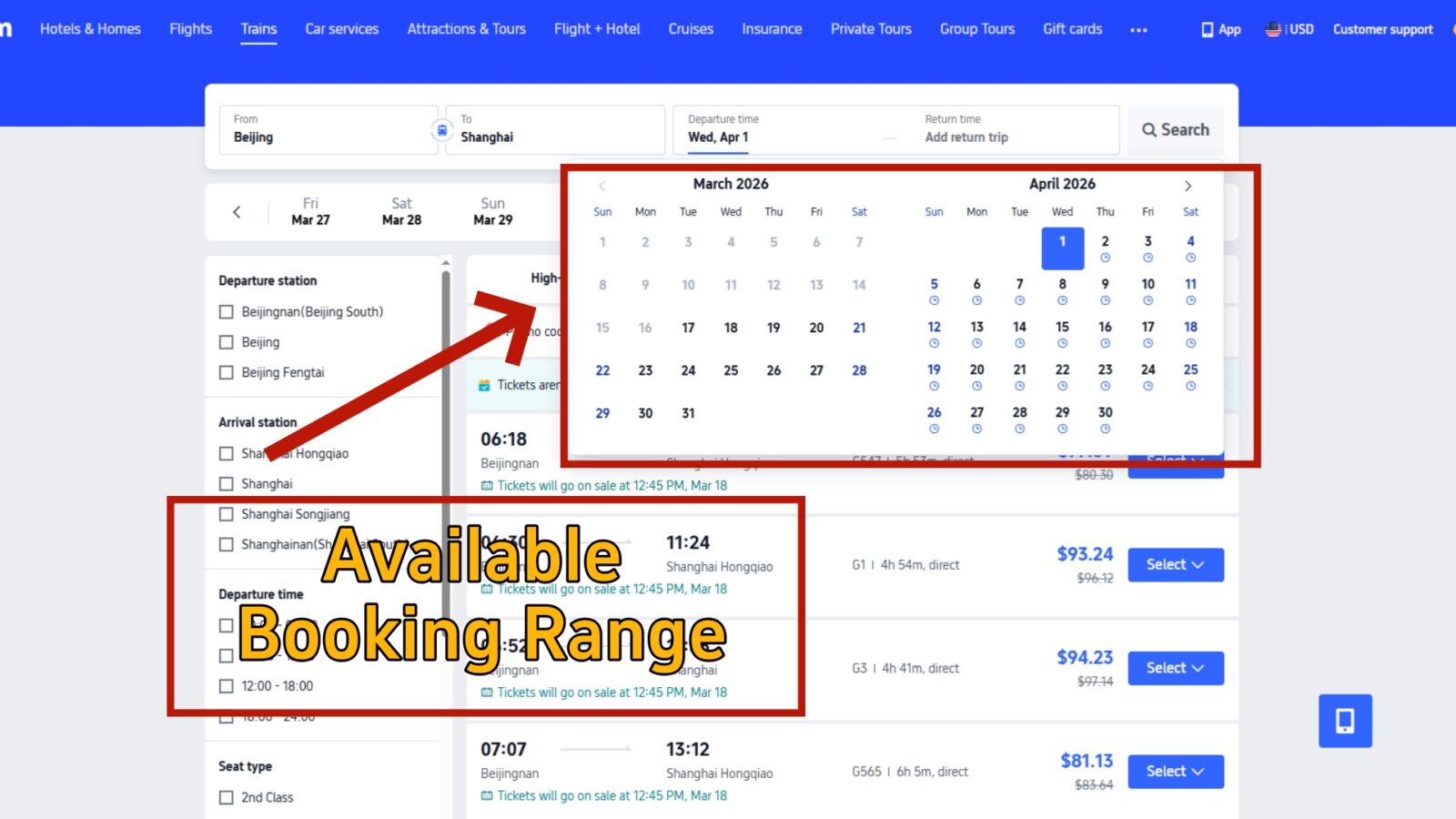1456x819 pixels.
Task: Open Attractions & Tours tab
Action: [x=467, y=29]
